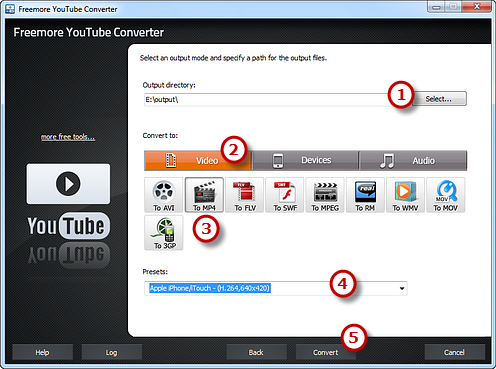Go Back to previous step

256,353
